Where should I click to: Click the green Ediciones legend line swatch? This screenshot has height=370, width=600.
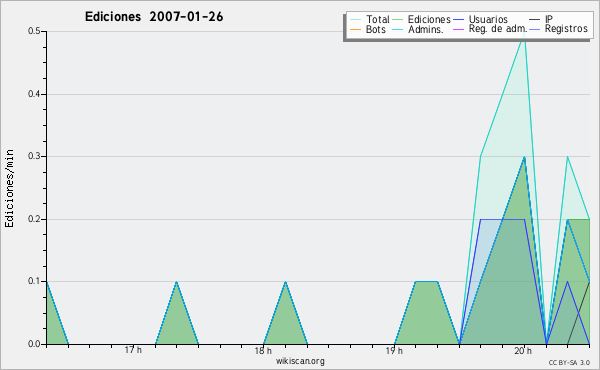[x=398, y=20]
